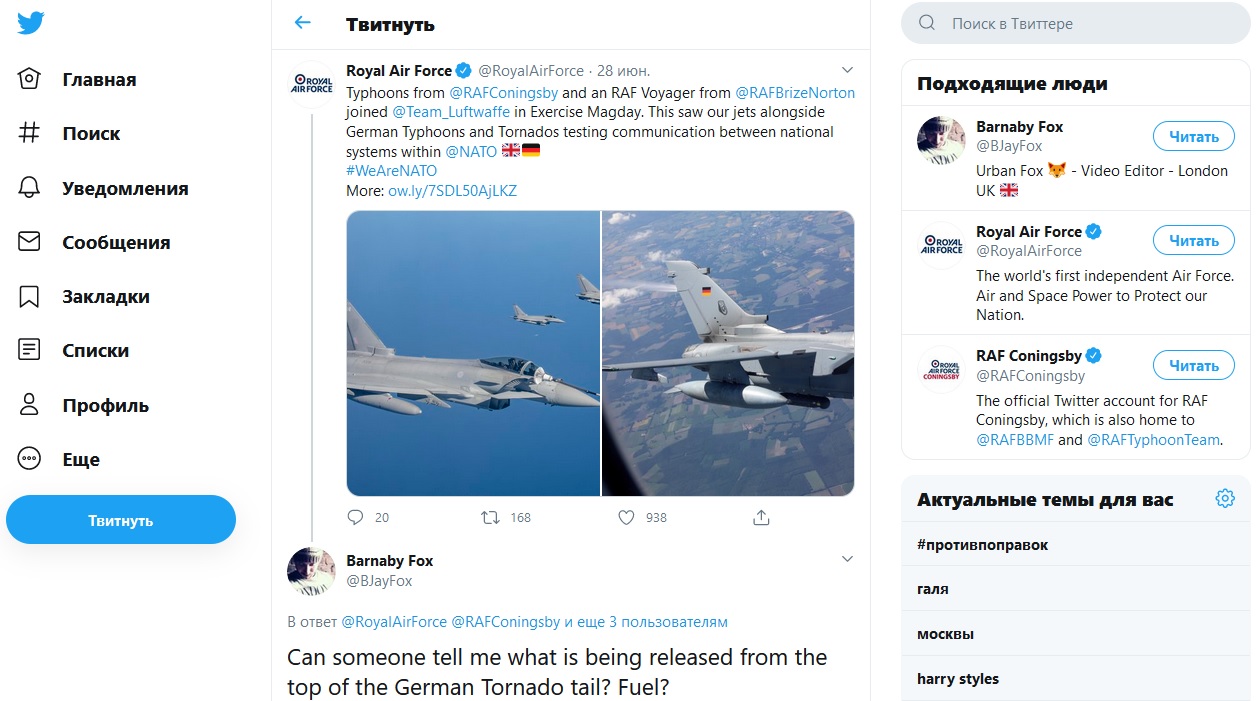
Task: Go back using the arrow icon
Action: click(302, 23)
